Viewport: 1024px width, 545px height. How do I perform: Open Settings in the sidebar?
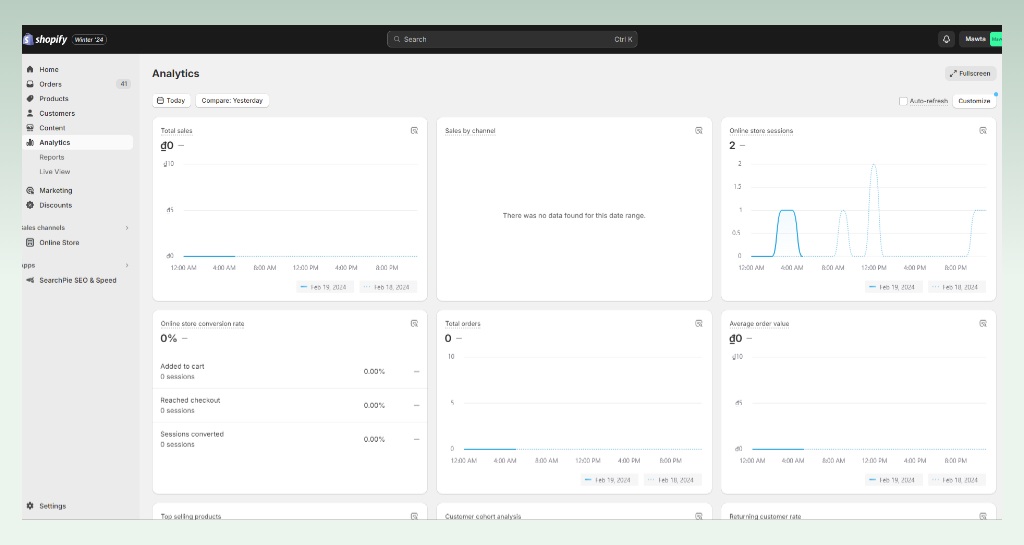(x=52, y=506)
